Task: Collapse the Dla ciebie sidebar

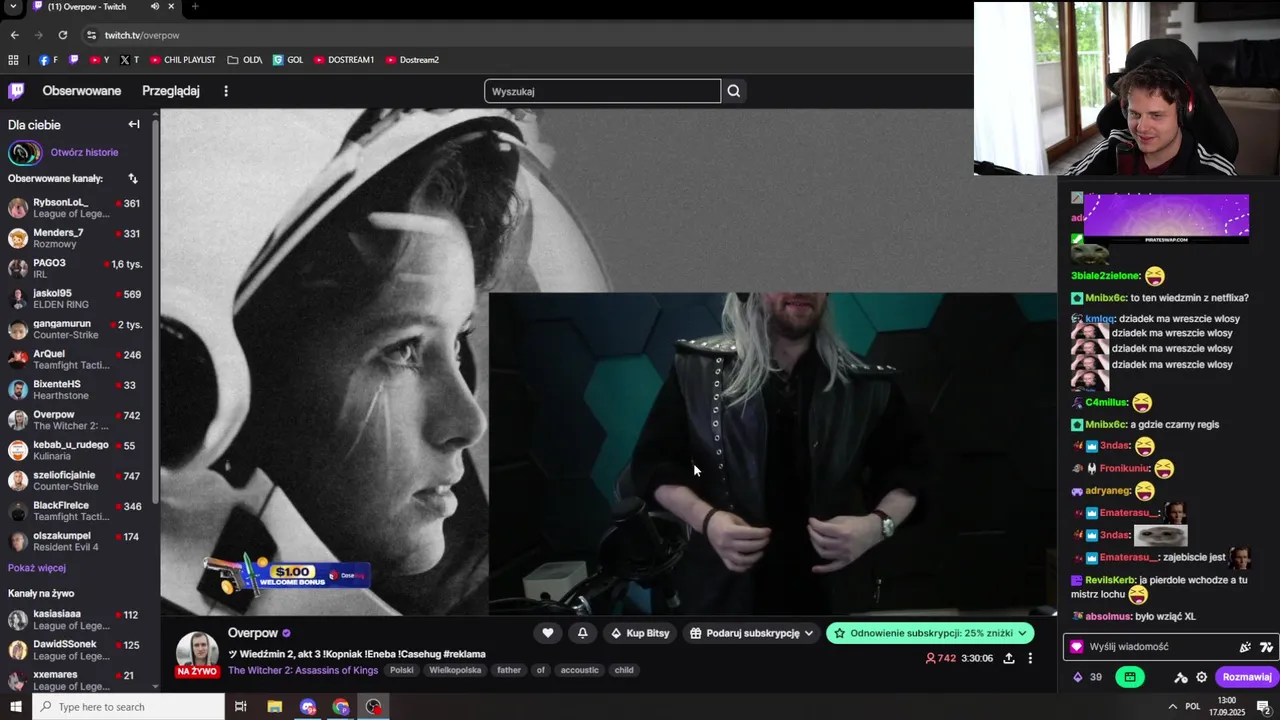Action: pyautogui.click(x=134, y=124)
